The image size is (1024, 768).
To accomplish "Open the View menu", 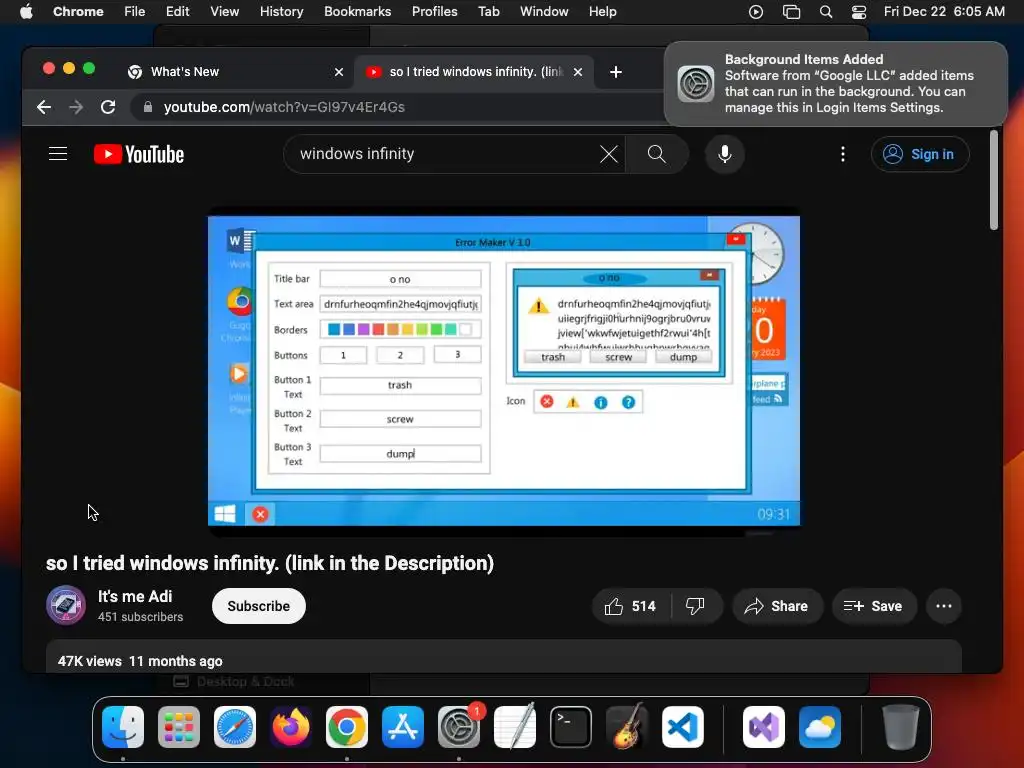I will pyautogui.click(x=225, y=12).
